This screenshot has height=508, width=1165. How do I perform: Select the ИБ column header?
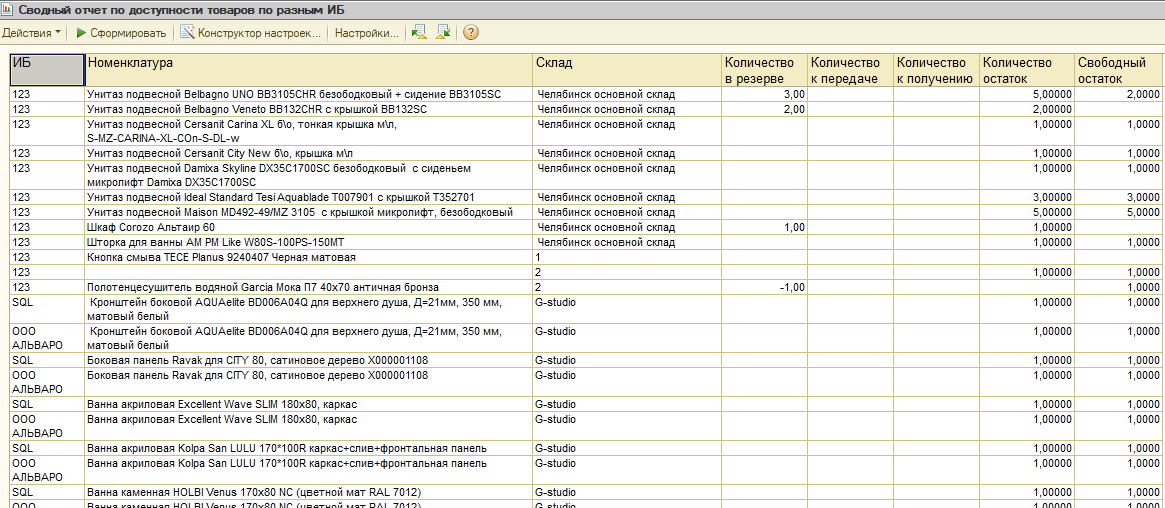pos(48,70)
